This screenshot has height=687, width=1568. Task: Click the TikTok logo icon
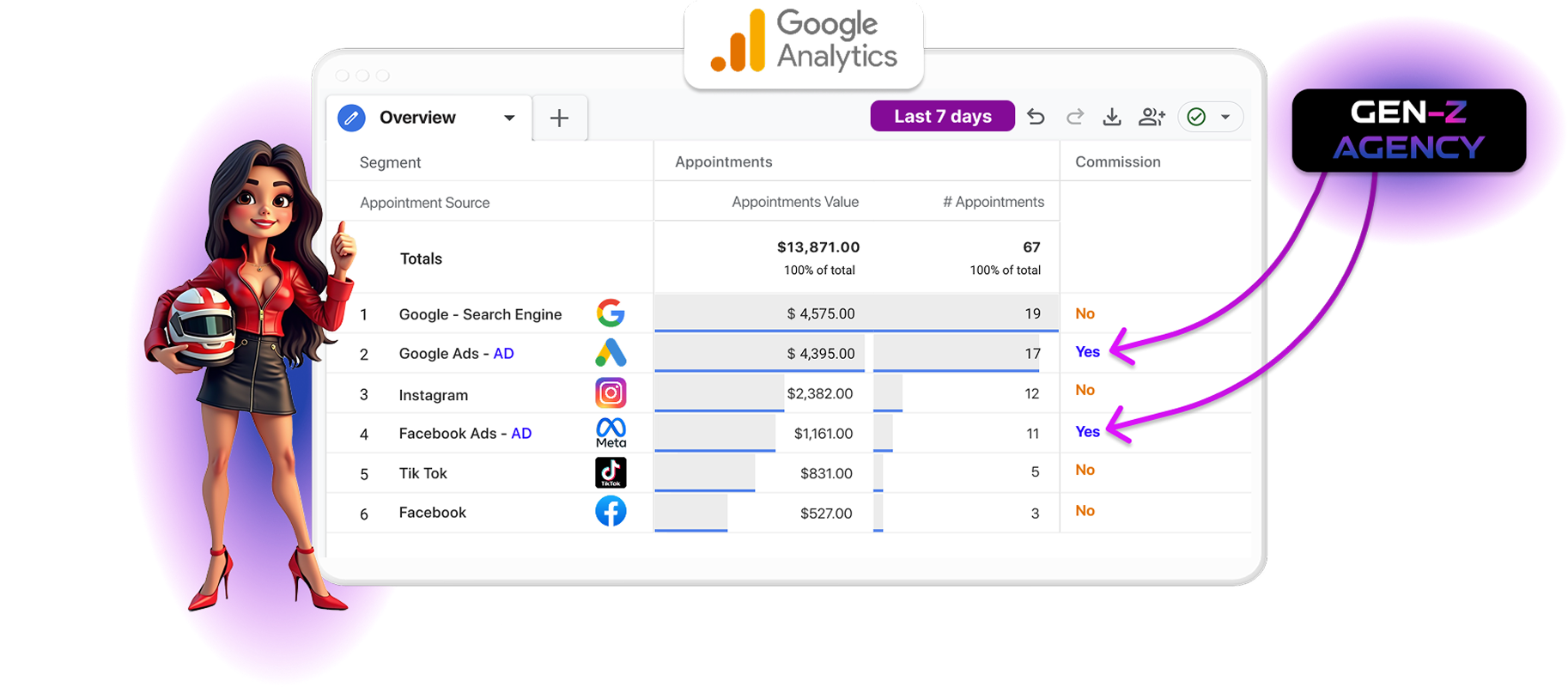pos(611,472)
